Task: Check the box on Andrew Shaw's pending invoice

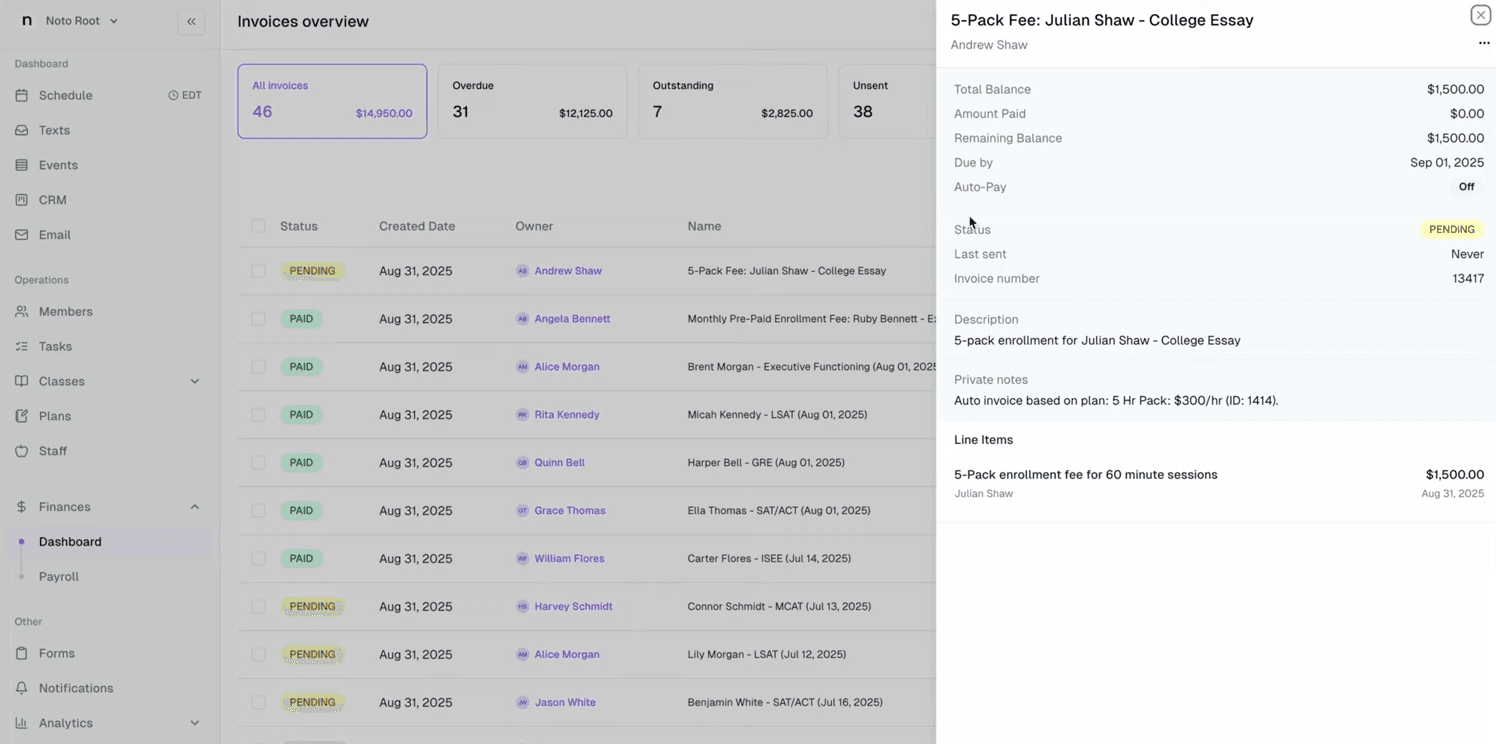Action: coord(258,270)
